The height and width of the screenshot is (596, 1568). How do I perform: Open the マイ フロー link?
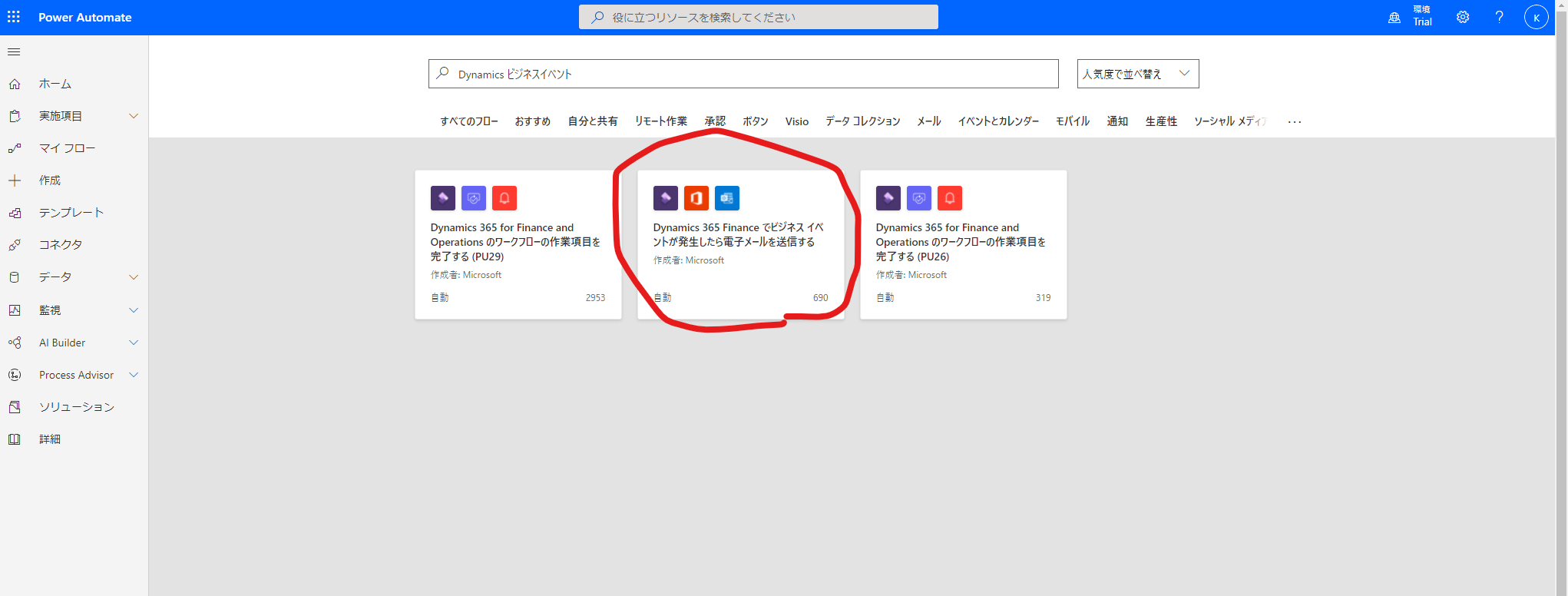[x=68, y=148]
